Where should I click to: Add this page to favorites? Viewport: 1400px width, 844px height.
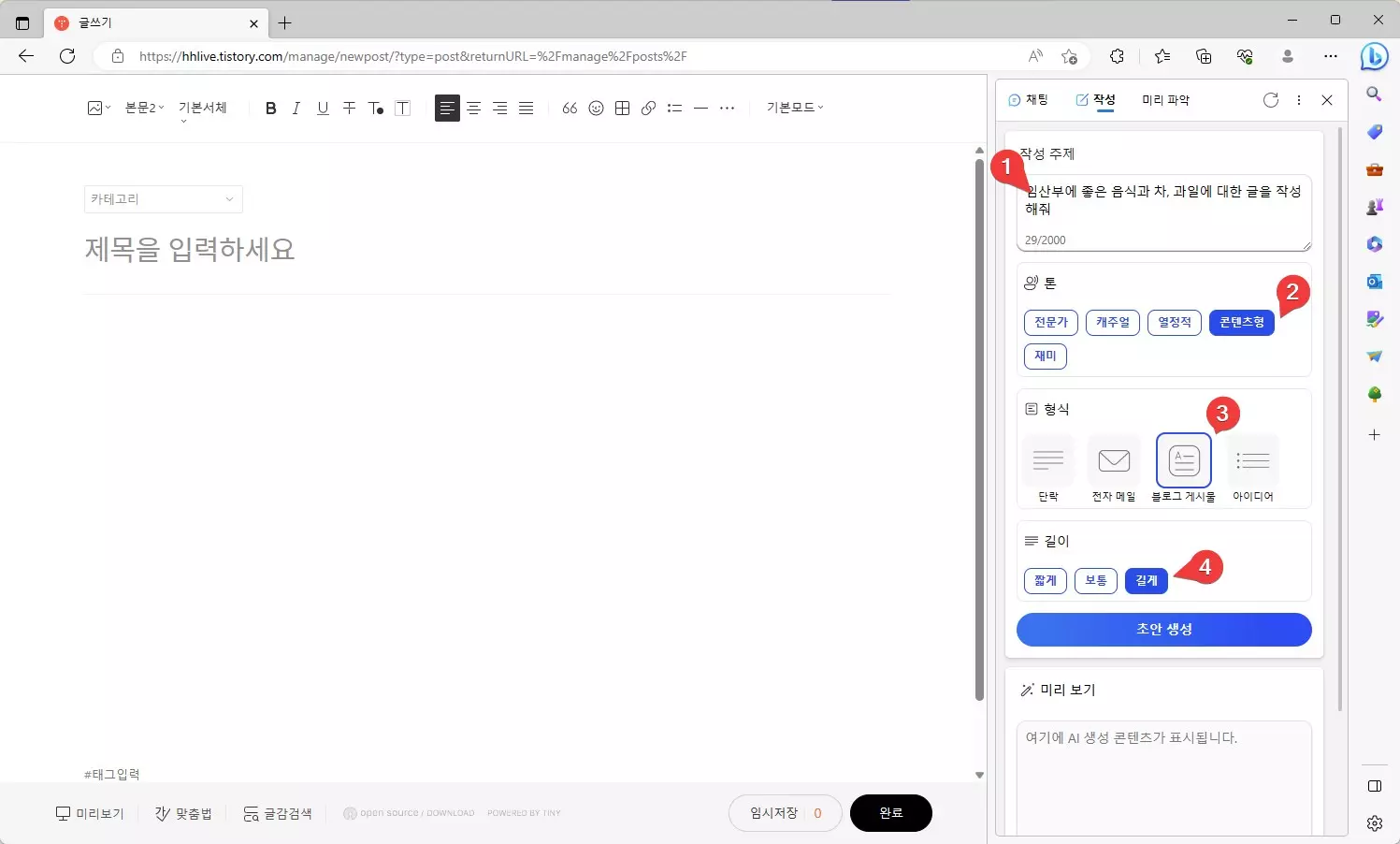(1070, 56)
